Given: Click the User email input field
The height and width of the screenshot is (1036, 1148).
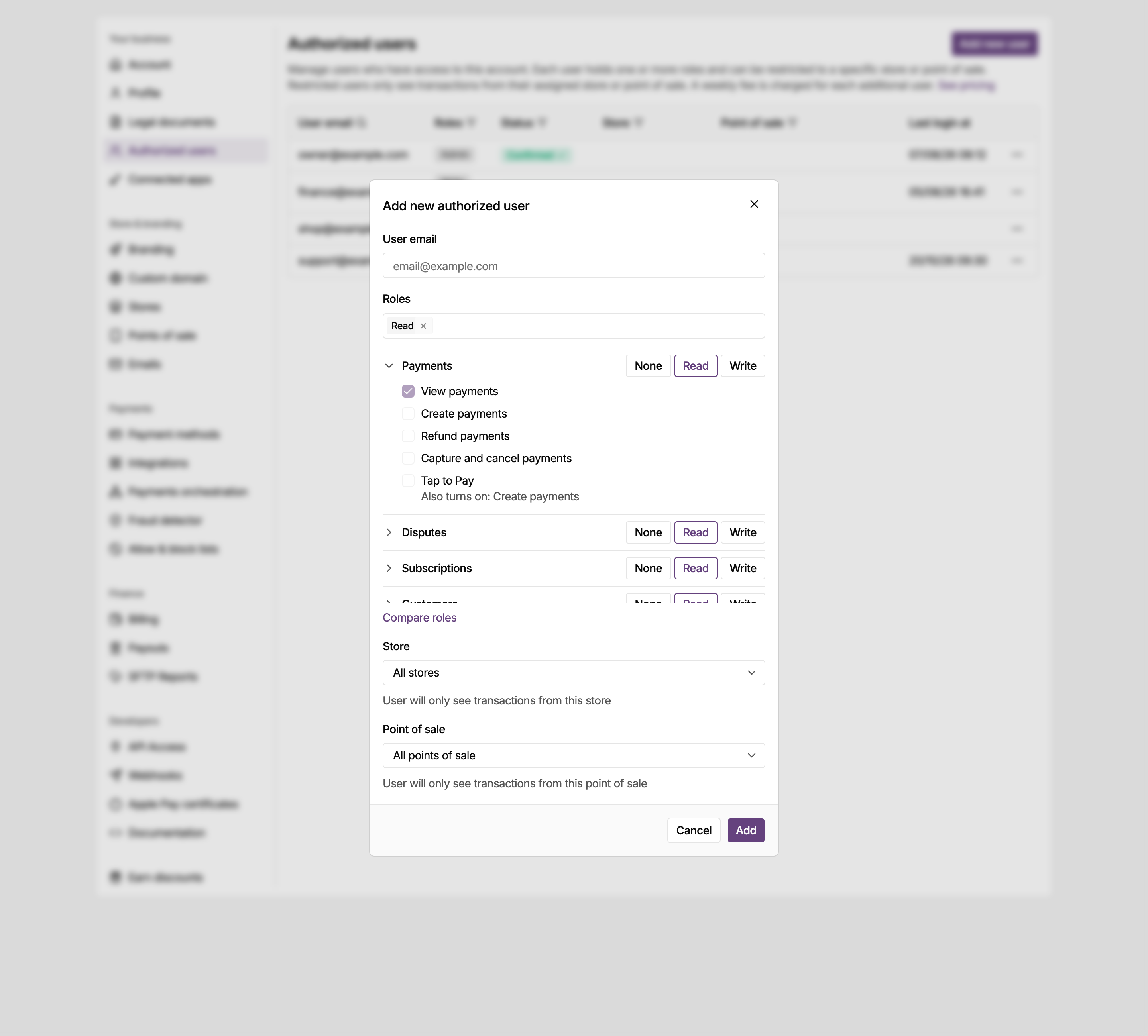Looking at the screenshot, I should (x=574, y=266).
